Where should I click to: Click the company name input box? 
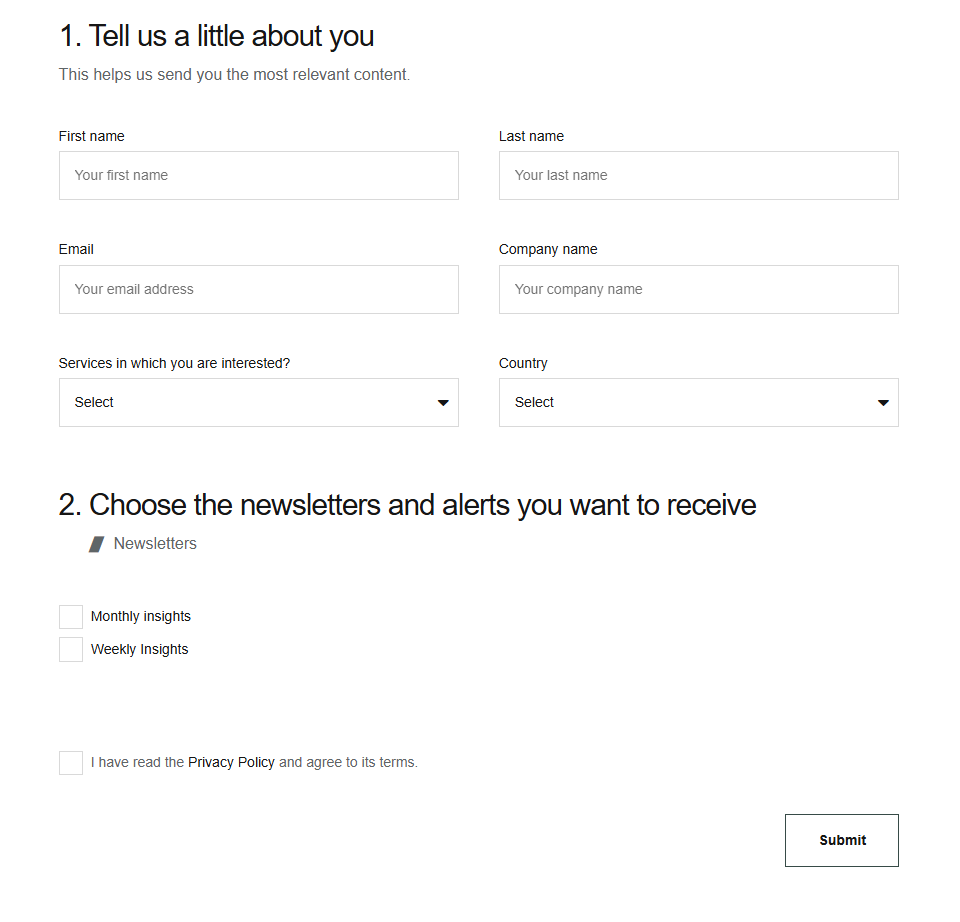tap(698, 290)
